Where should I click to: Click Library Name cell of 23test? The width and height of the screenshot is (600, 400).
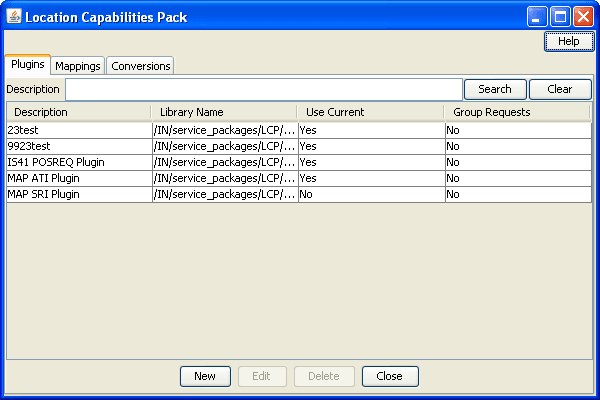point(225,130)
